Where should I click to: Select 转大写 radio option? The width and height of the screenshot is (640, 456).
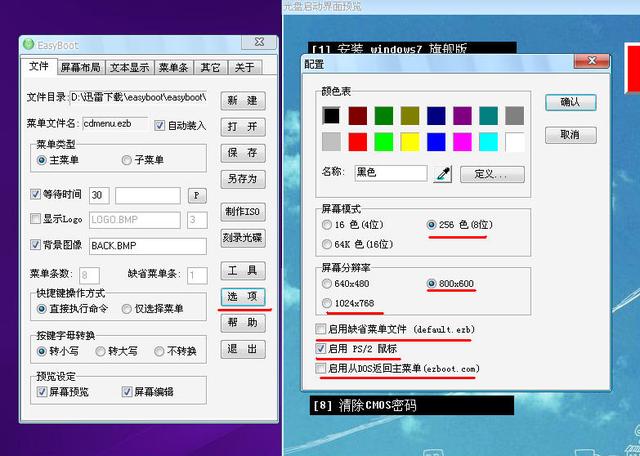click(x=100, y=351)
